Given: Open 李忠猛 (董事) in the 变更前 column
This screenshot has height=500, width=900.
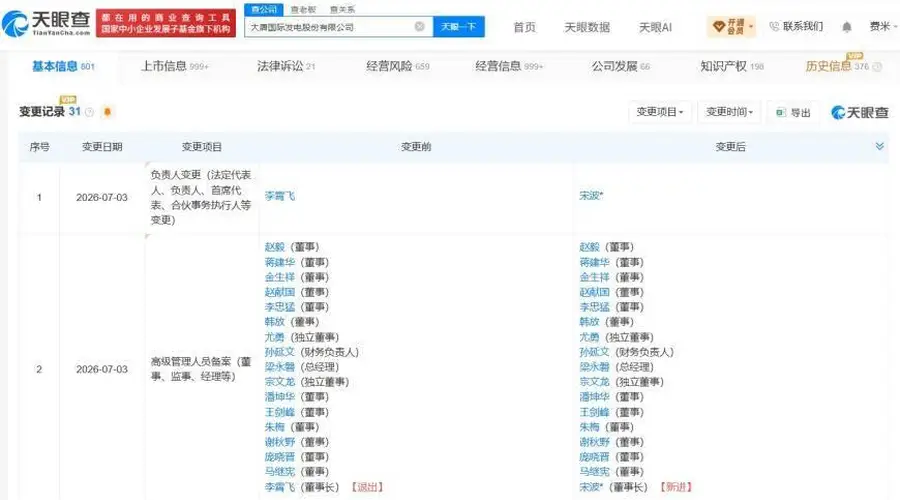Looking at the screenshot, I should tap(280, 307).
